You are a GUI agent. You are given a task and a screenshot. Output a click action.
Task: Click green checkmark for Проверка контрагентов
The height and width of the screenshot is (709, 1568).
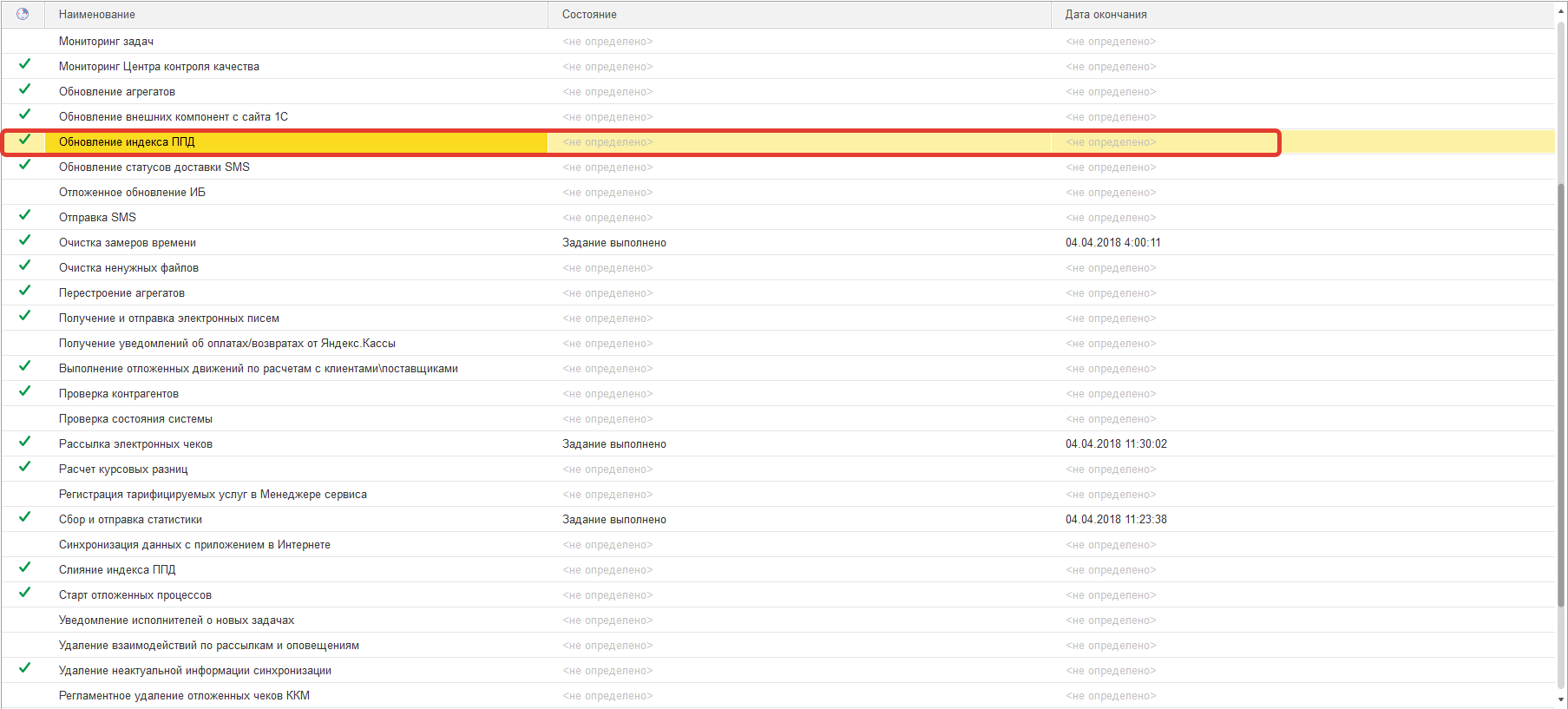click(24, 391)
